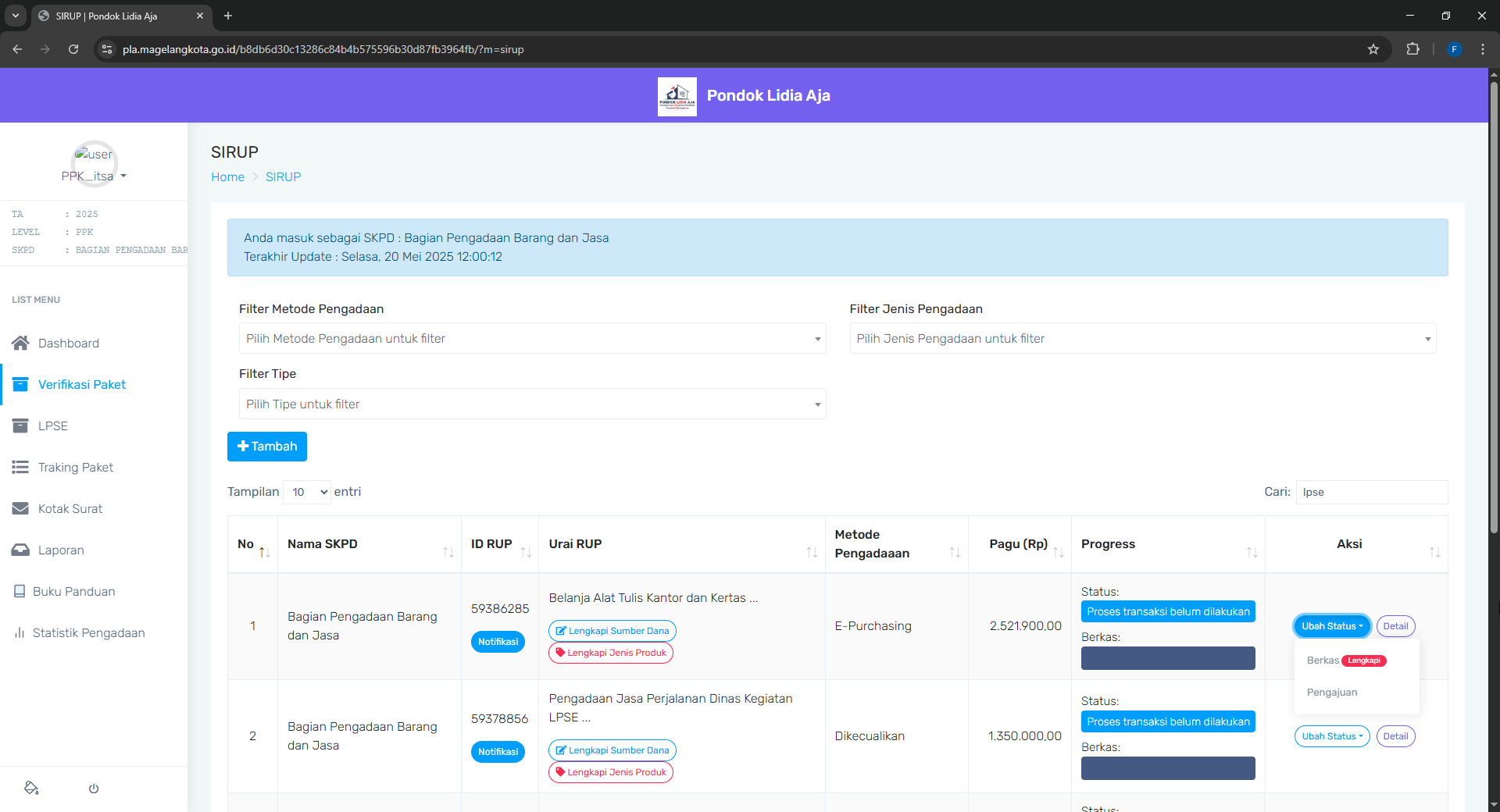The width and height of the screenshot is (1500, 812).
Task: Bookmark this page with the star icon
Action: [1373, 49]
